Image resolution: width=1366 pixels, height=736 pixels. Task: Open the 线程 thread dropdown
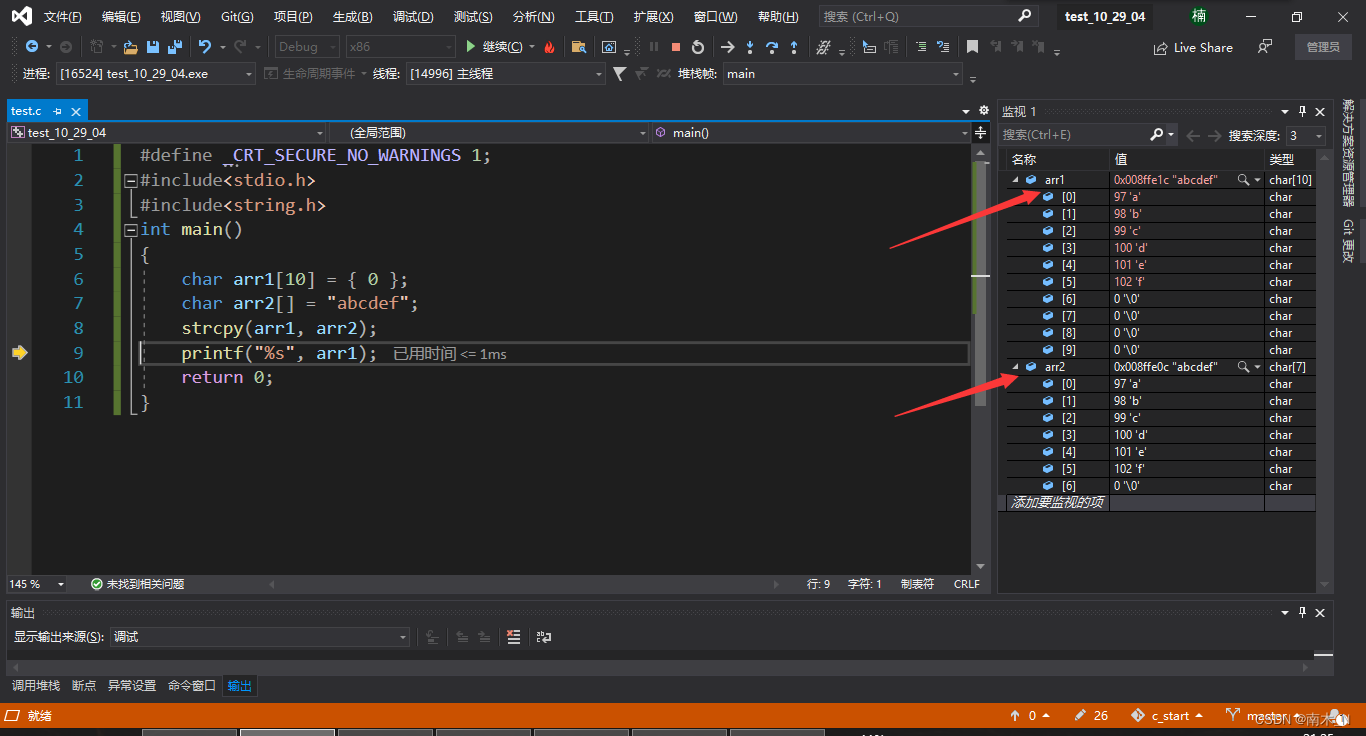pos(505,74)
